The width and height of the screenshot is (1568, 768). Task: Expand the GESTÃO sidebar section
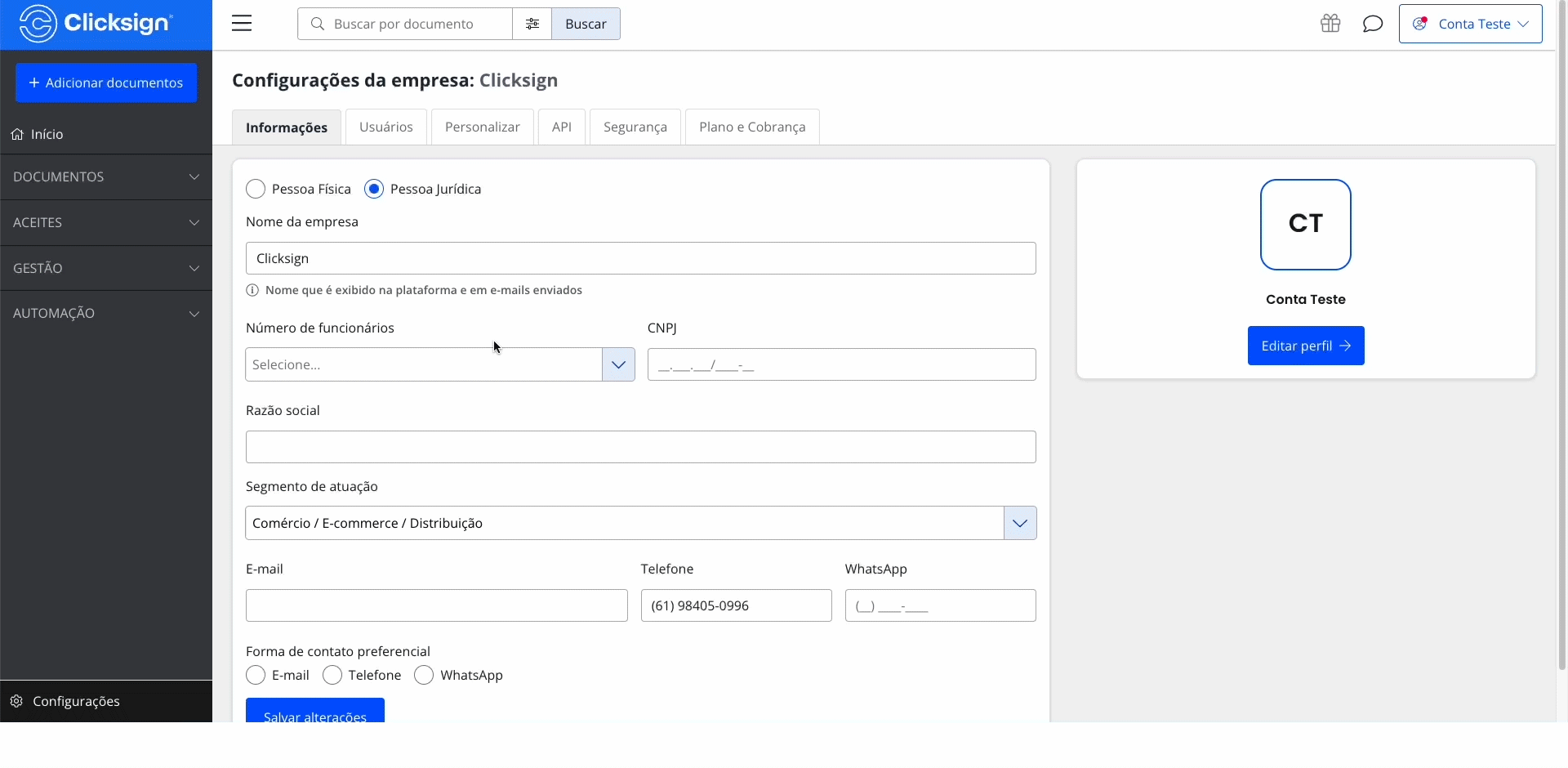click(106, 268)
